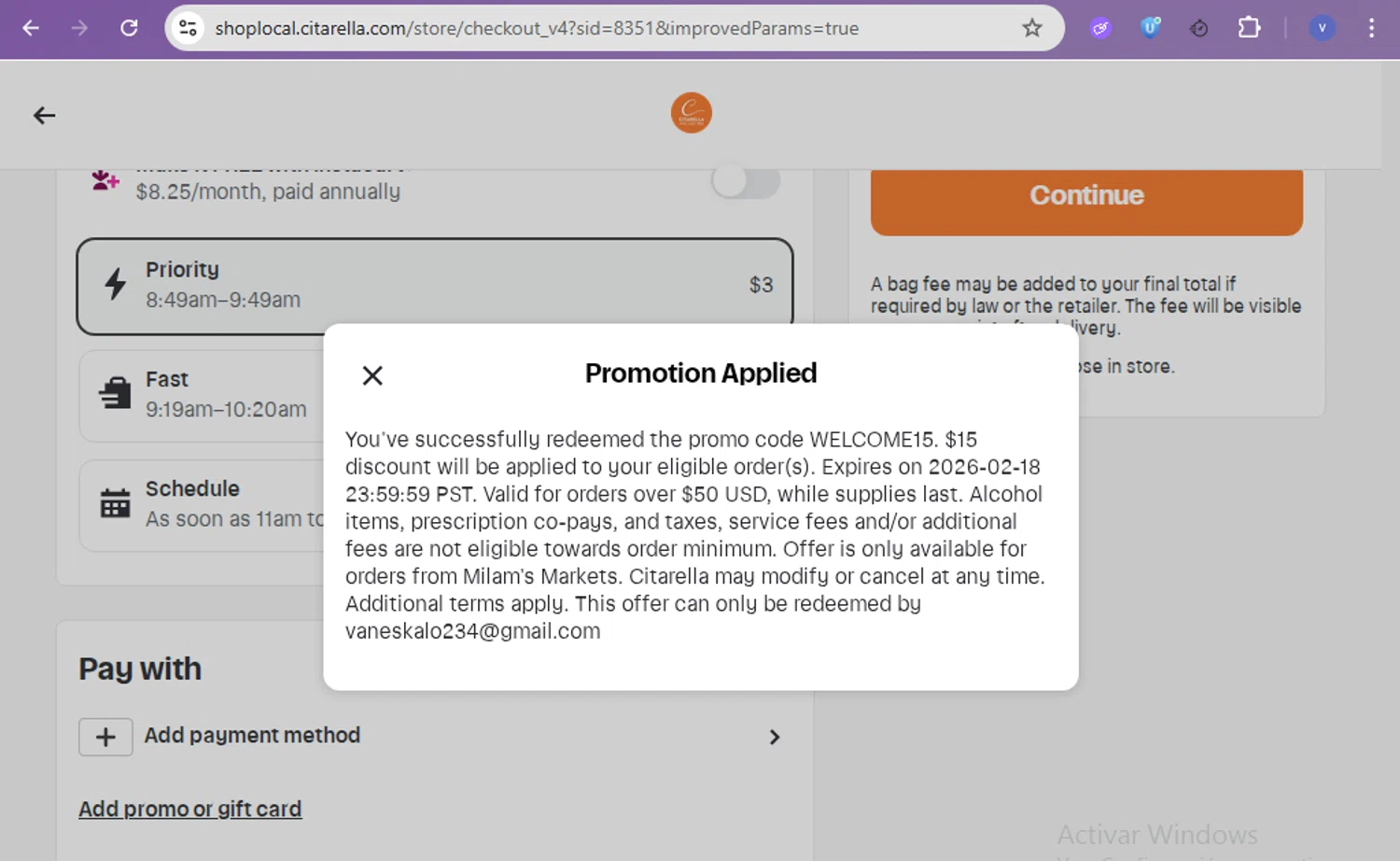Click the Citarella orange logo
This screenshot has width=1400, height=861.
[692, 113]
